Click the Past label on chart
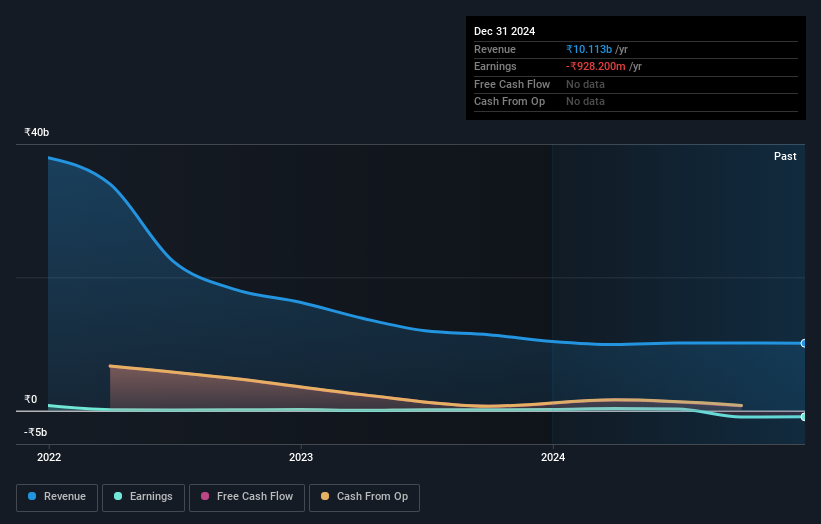The image size is (821, 524). (785, 157)
